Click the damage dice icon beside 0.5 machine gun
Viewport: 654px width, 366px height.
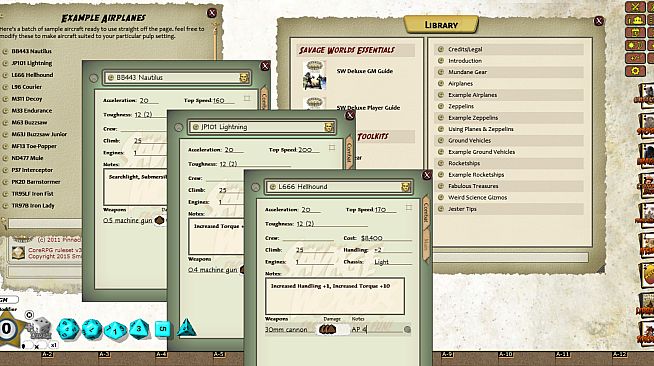click(159, 220)
